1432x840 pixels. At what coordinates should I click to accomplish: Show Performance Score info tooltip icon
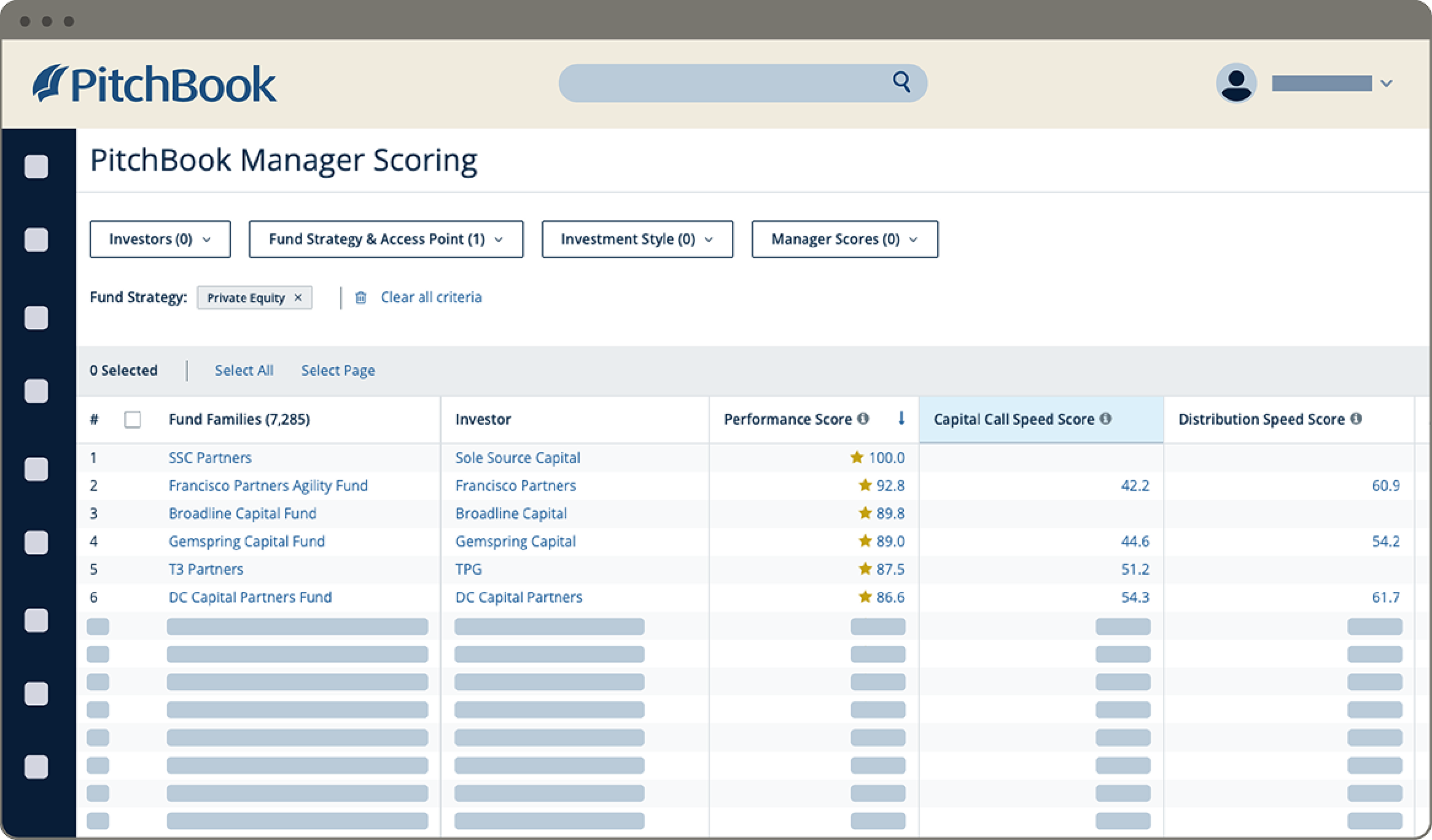pos(863,419)
